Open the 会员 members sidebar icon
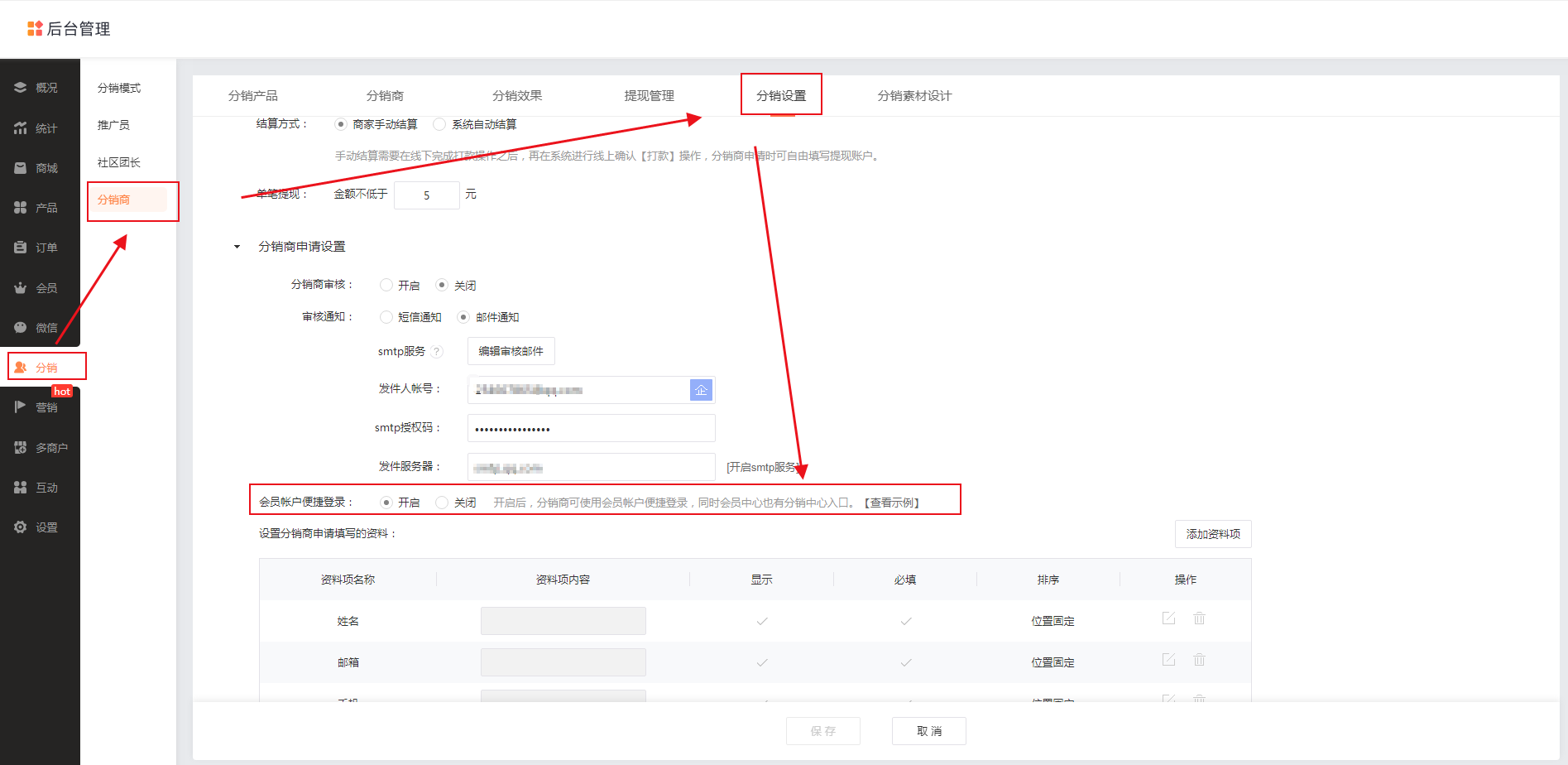This screenshot has height=765, width=1568. 21,287
